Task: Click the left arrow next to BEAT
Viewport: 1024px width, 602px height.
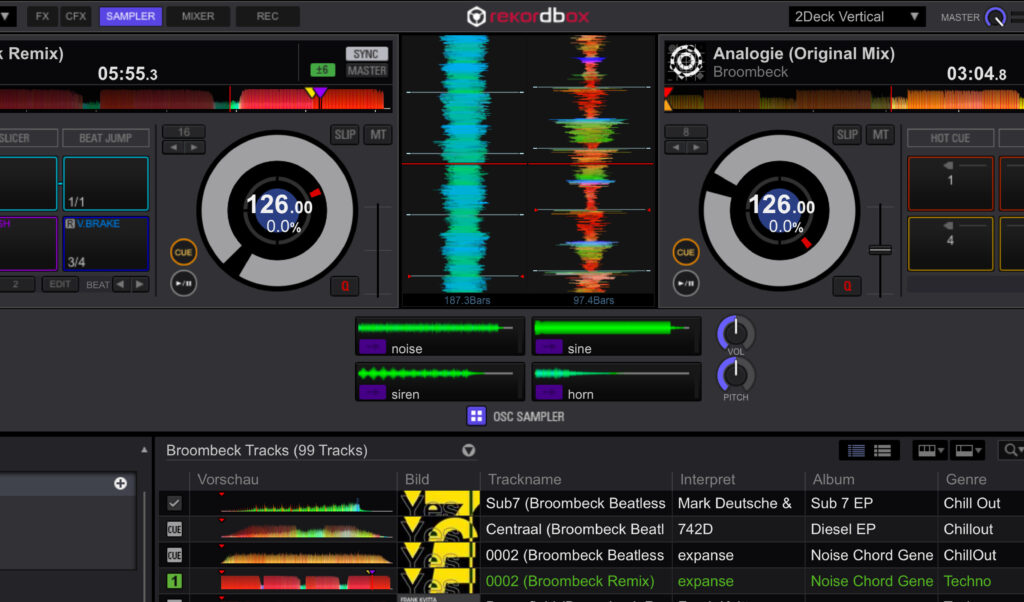Action: [x=120, y=284]
